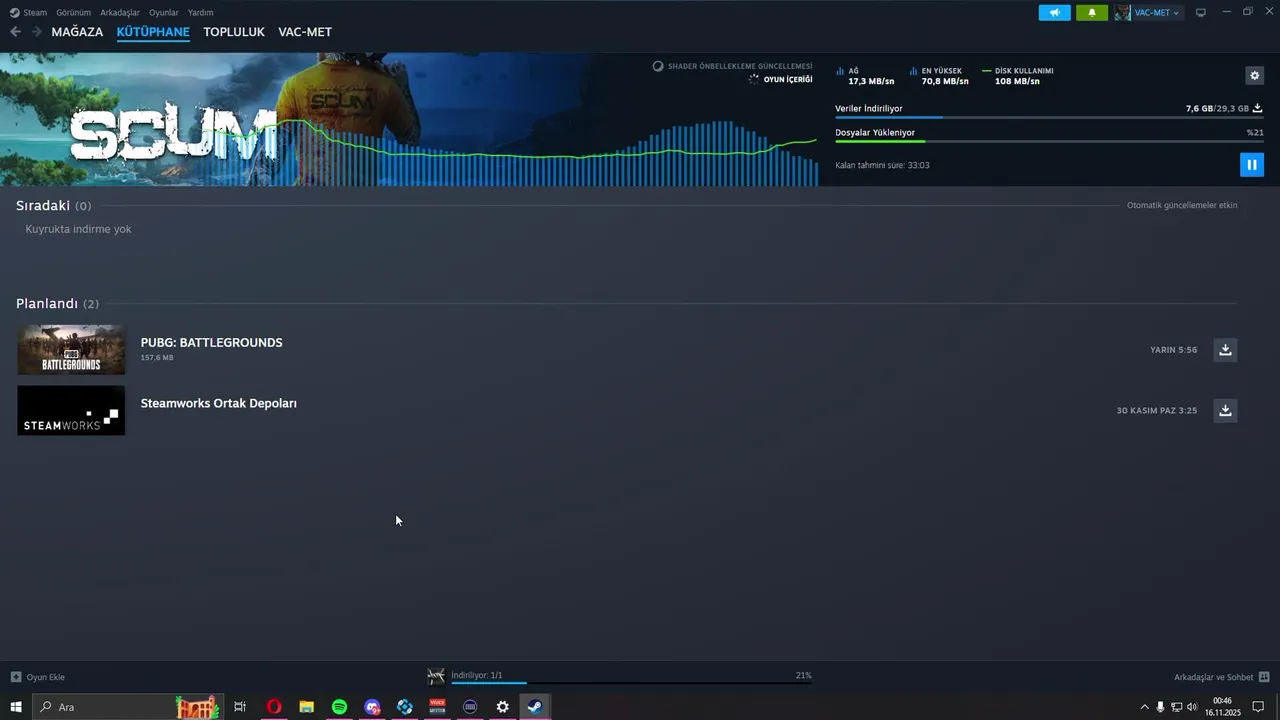Open the Windows notification center
The width and height of the screenshot is (1280, 720).
(x=1258, y=707)
